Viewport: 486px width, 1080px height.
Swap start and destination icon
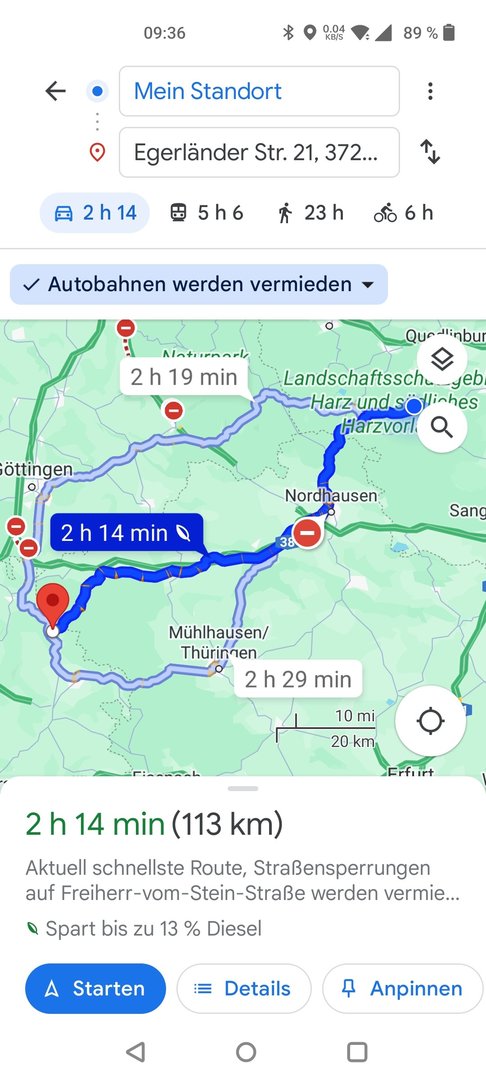tap(430, 152)
